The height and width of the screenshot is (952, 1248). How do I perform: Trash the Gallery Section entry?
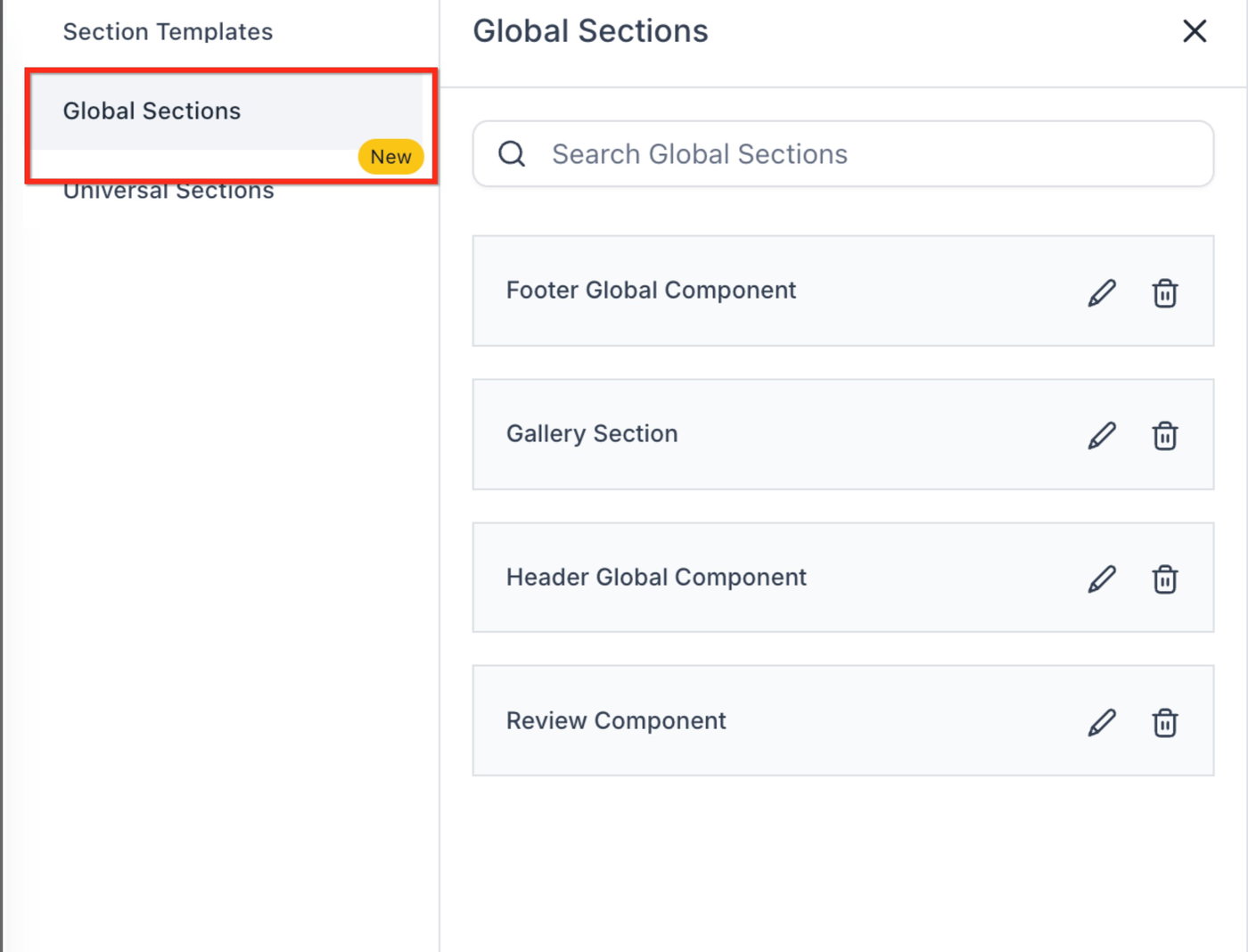click(1164, 436)
